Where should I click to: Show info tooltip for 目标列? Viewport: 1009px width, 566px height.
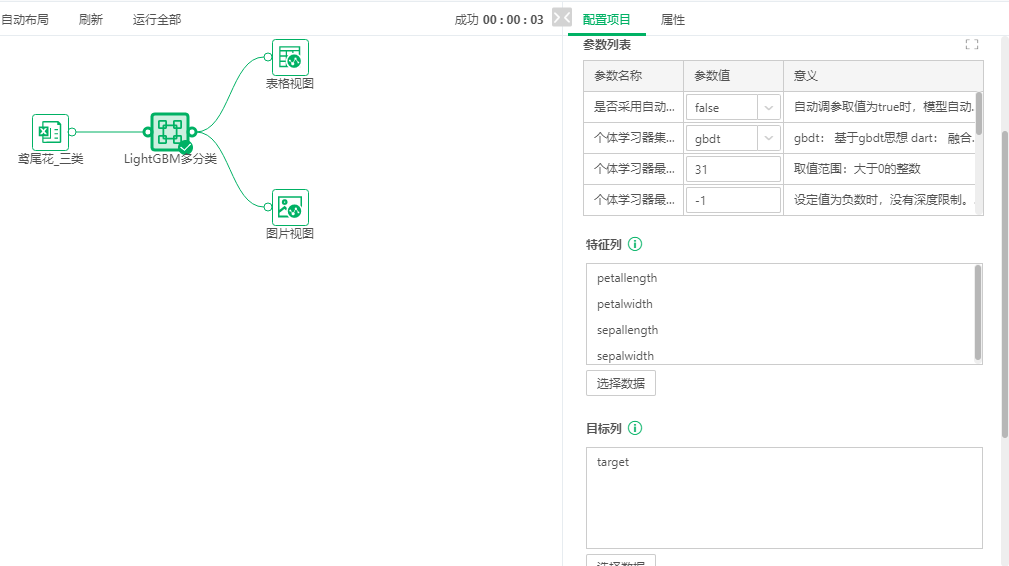pos(635,428)
